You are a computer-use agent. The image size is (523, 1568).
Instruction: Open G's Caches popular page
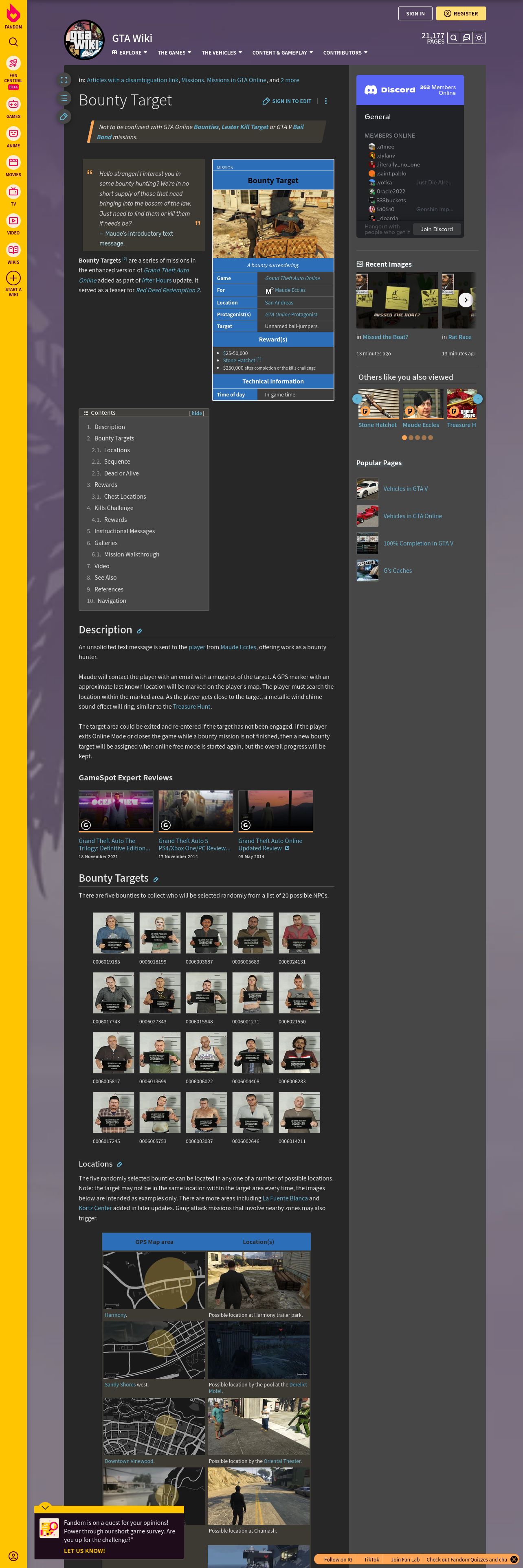[398, 571]
